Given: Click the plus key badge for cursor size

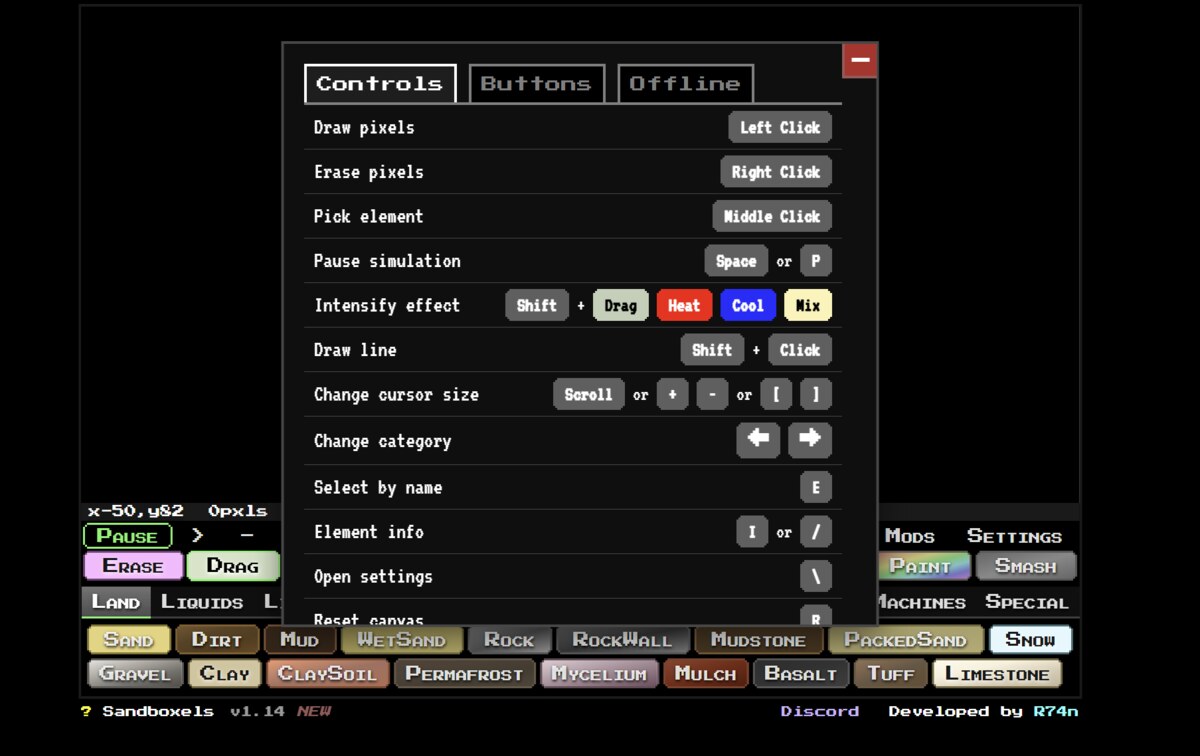Looking at the screenshot, I should point(672,394).
